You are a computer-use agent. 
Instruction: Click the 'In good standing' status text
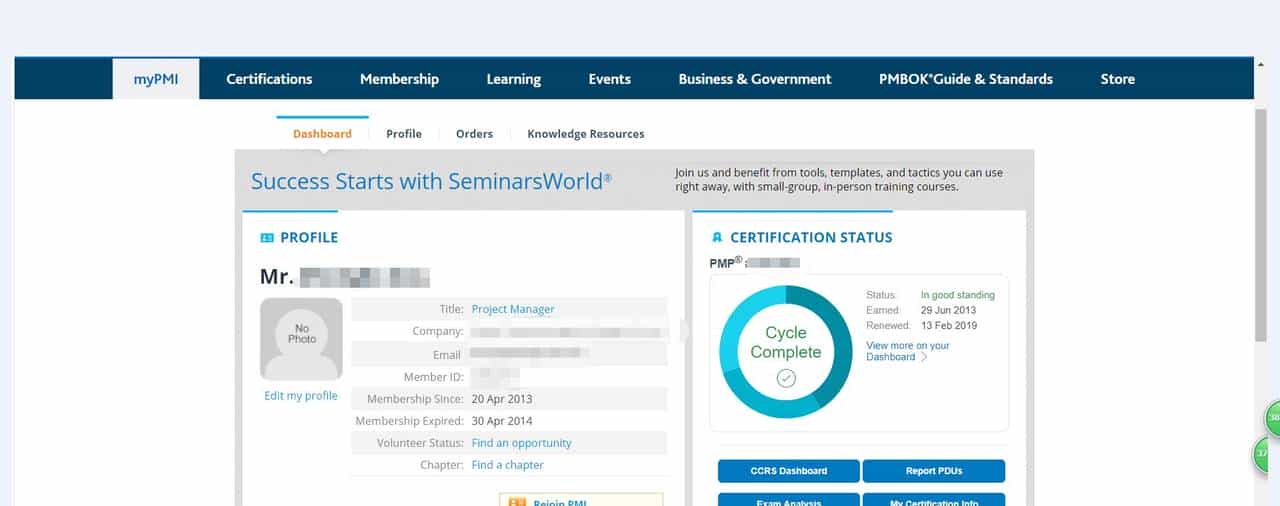click(958, 295)
